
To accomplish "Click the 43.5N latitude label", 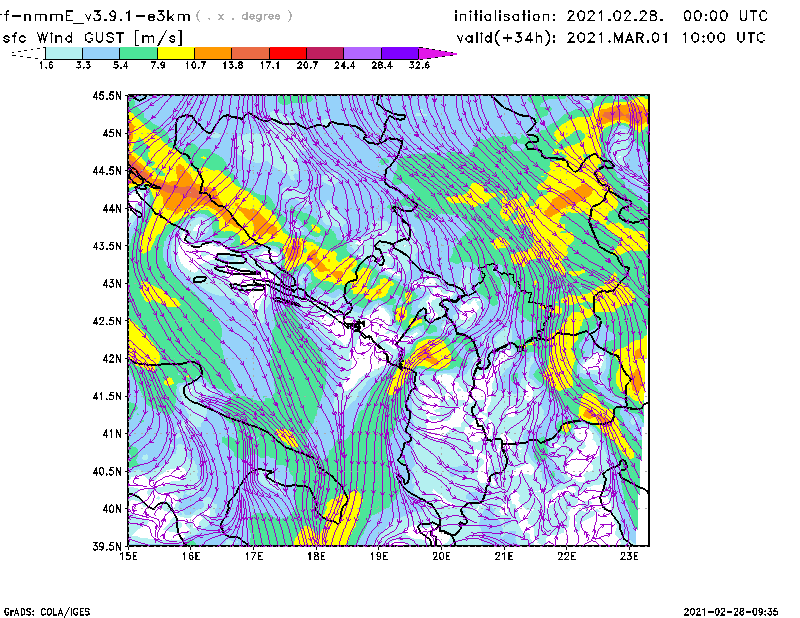I will pyautogui.click(x=107, y=246).
